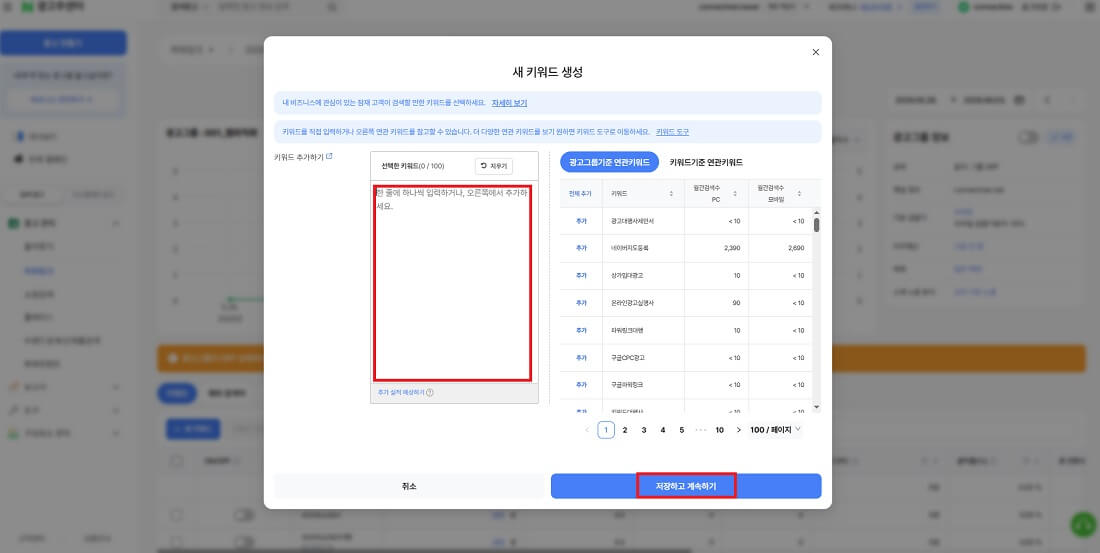Screen dimensions: 1100x553
Task: Go to next page with right chevron
Action: click(x=739, y=430)
